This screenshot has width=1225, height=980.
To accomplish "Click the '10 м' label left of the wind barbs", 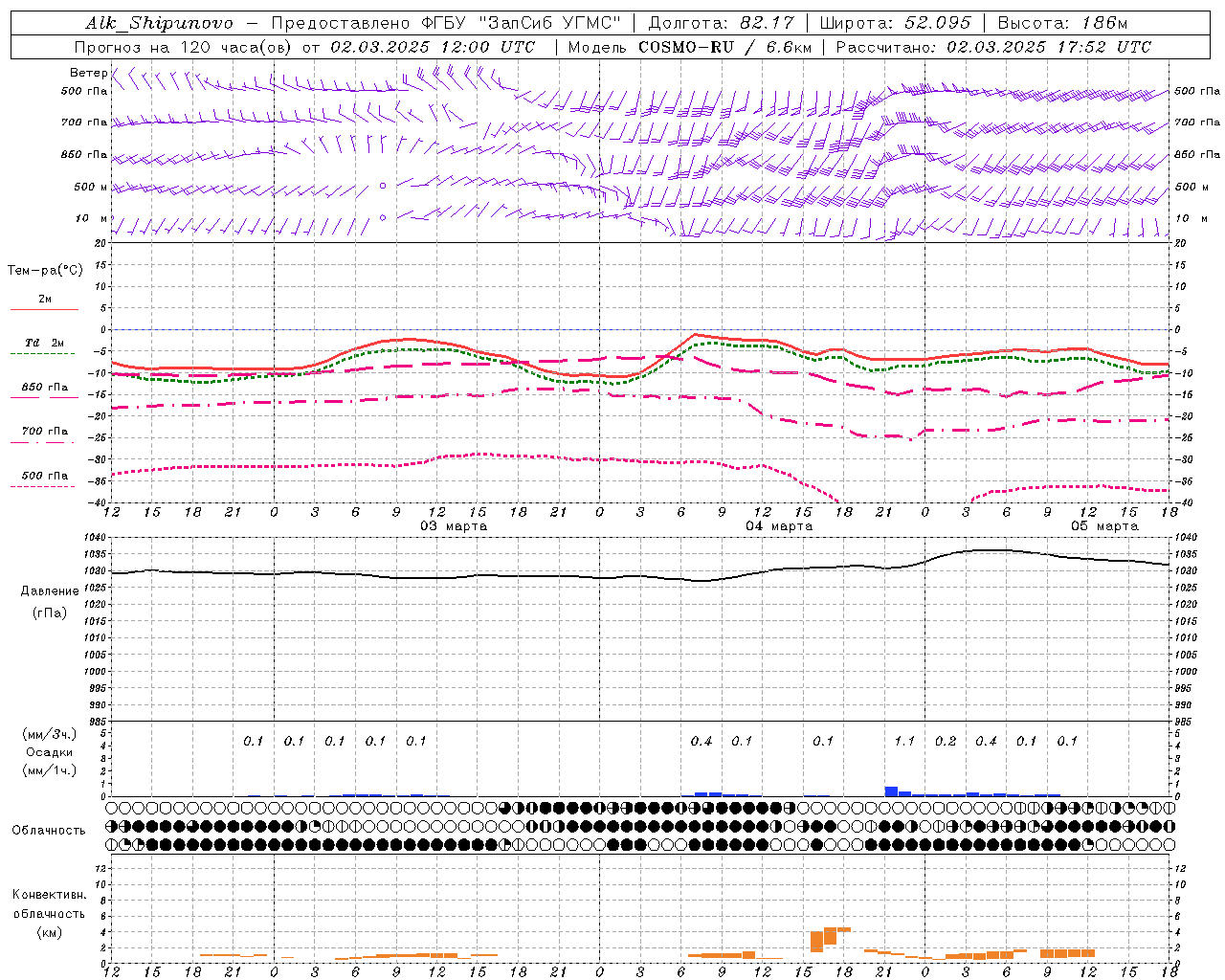I will pyautogui.click(x=91, y=218).
